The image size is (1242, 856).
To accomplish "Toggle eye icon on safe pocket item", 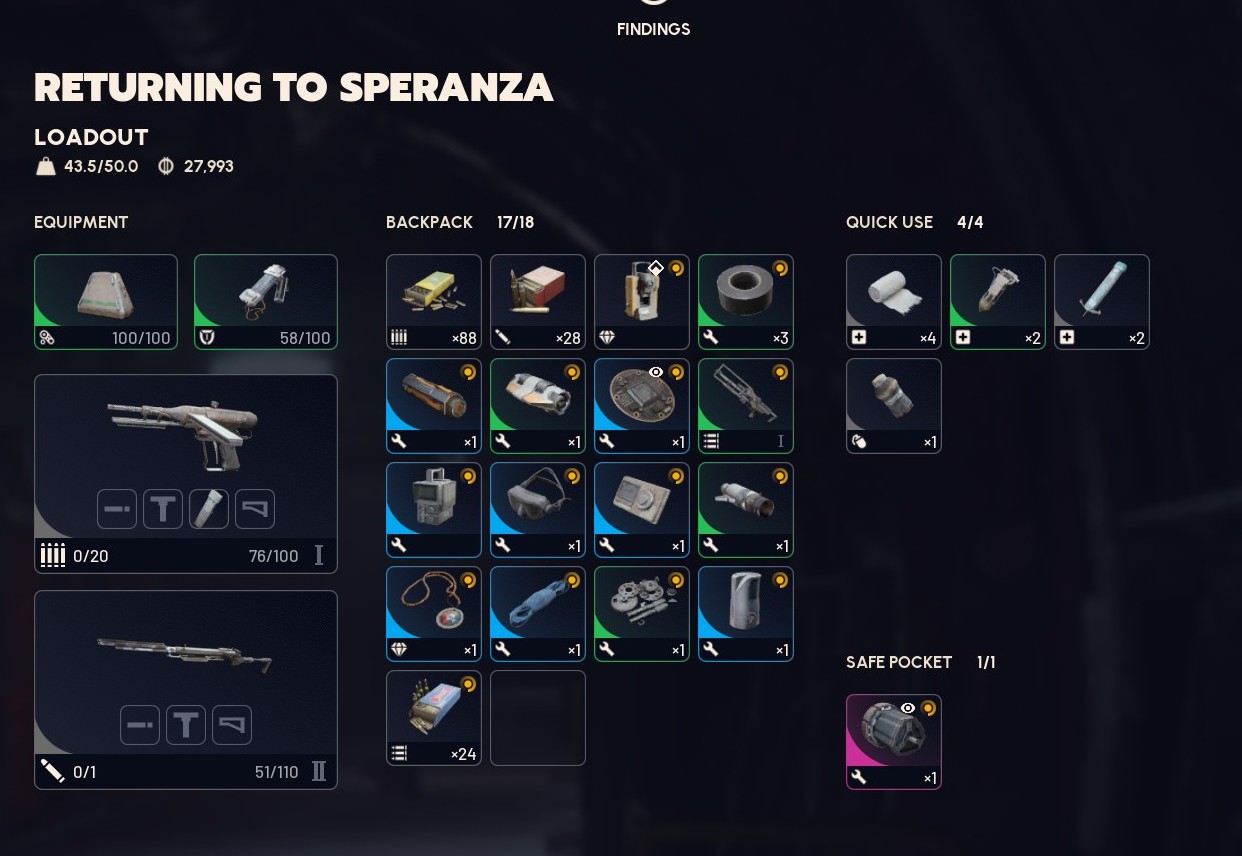I will [908, 708].
